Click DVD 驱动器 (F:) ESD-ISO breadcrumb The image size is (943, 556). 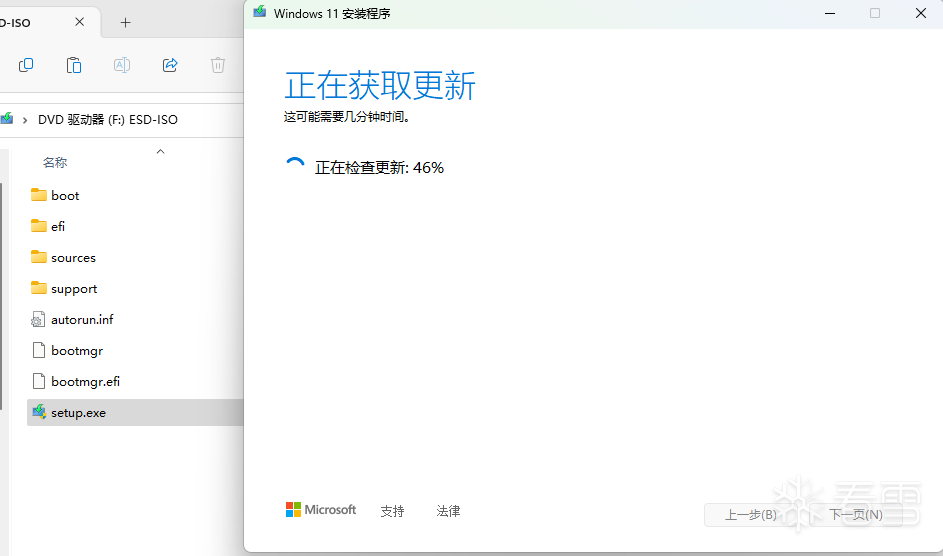click(108, 120)
